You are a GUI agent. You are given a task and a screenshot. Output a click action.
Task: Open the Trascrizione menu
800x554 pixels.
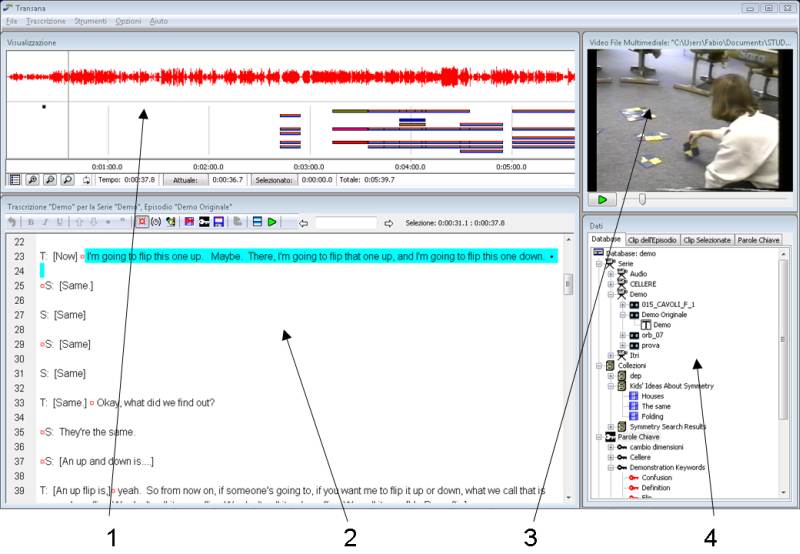46,21
